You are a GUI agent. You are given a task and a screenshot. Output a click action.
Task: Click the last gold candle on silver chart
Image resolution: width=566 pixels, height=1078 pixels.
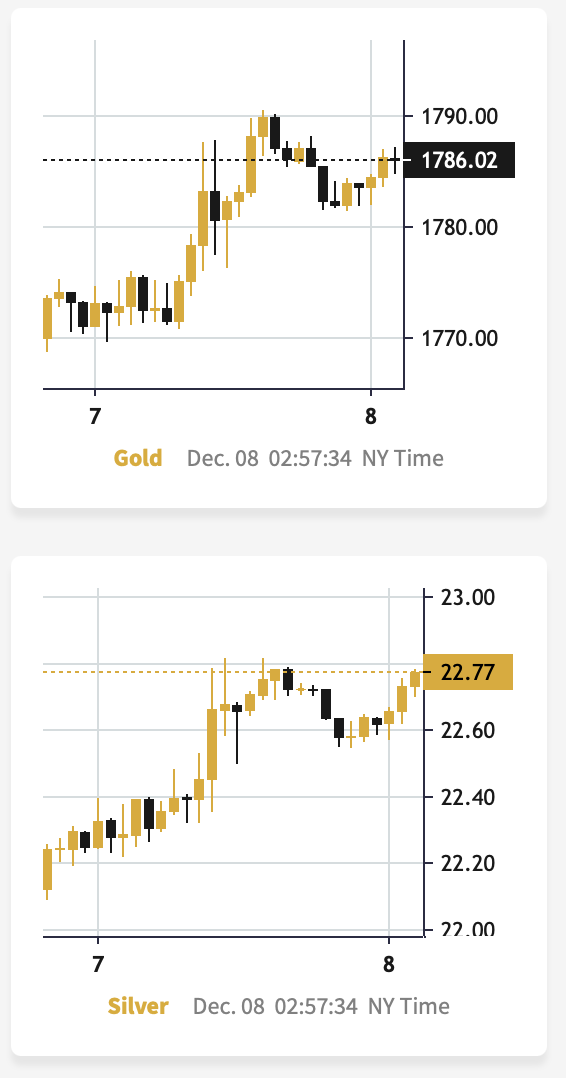click(x=415, y=679)
